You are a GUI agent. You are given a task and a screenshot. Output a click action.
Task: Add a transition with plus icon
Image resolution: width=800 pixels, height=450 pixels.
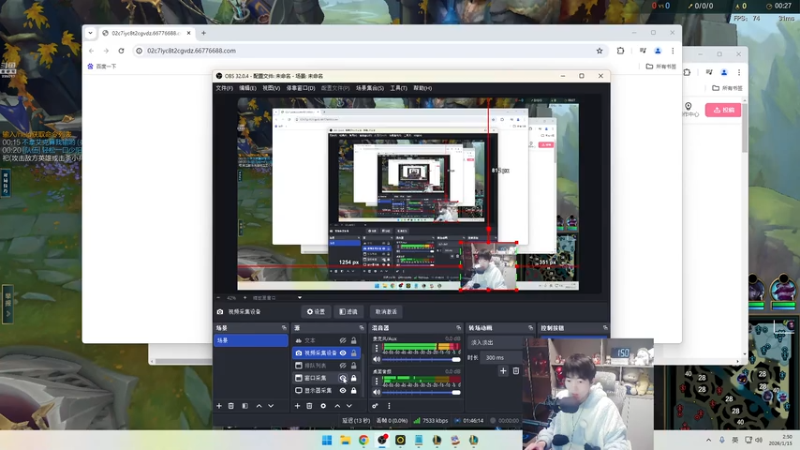click(x=503, y=371)
